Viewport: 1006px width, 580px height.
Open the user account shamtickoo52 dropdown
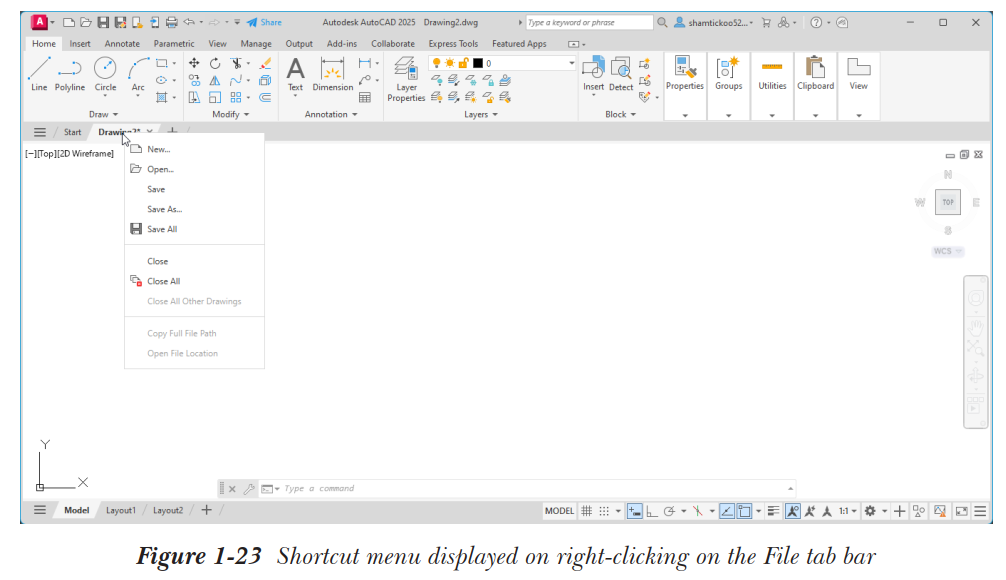point(714,22)
